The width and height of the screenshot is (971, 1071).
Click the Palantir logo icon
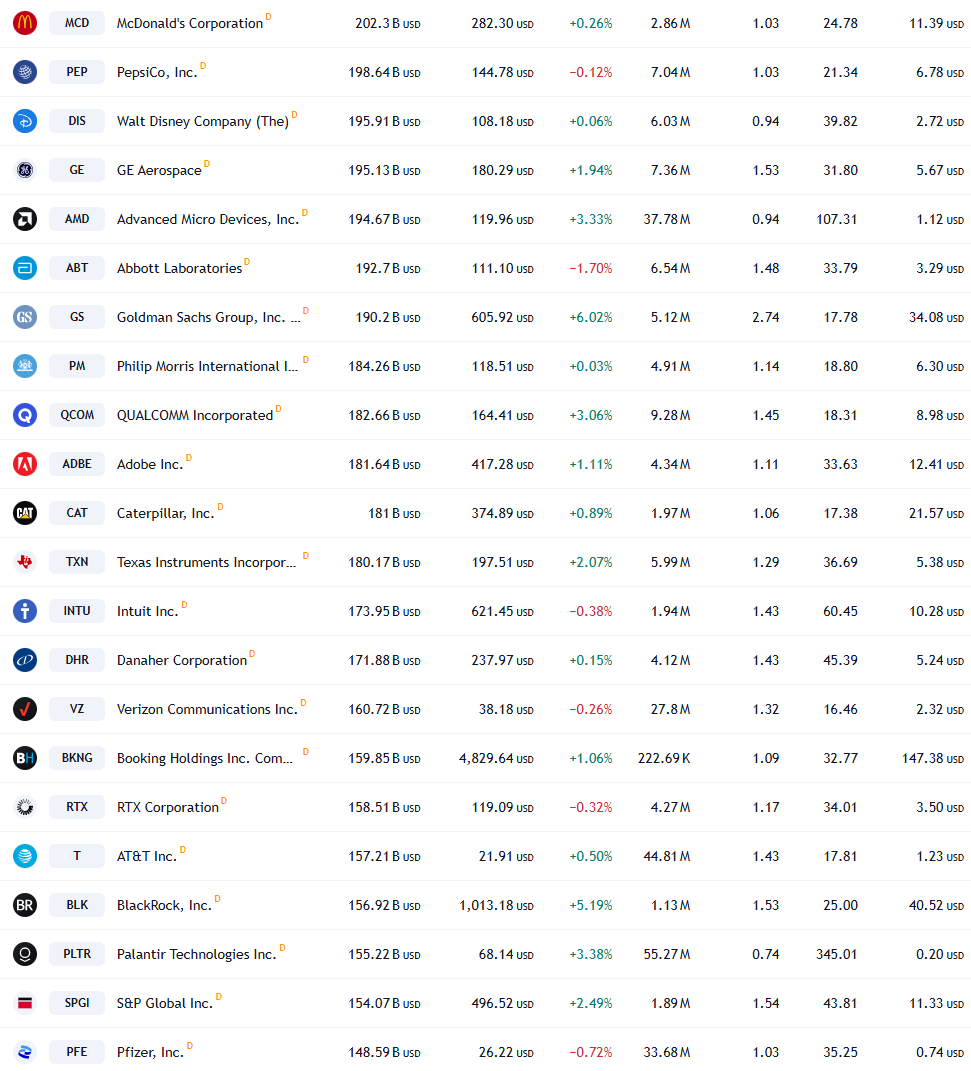[25, 954]
